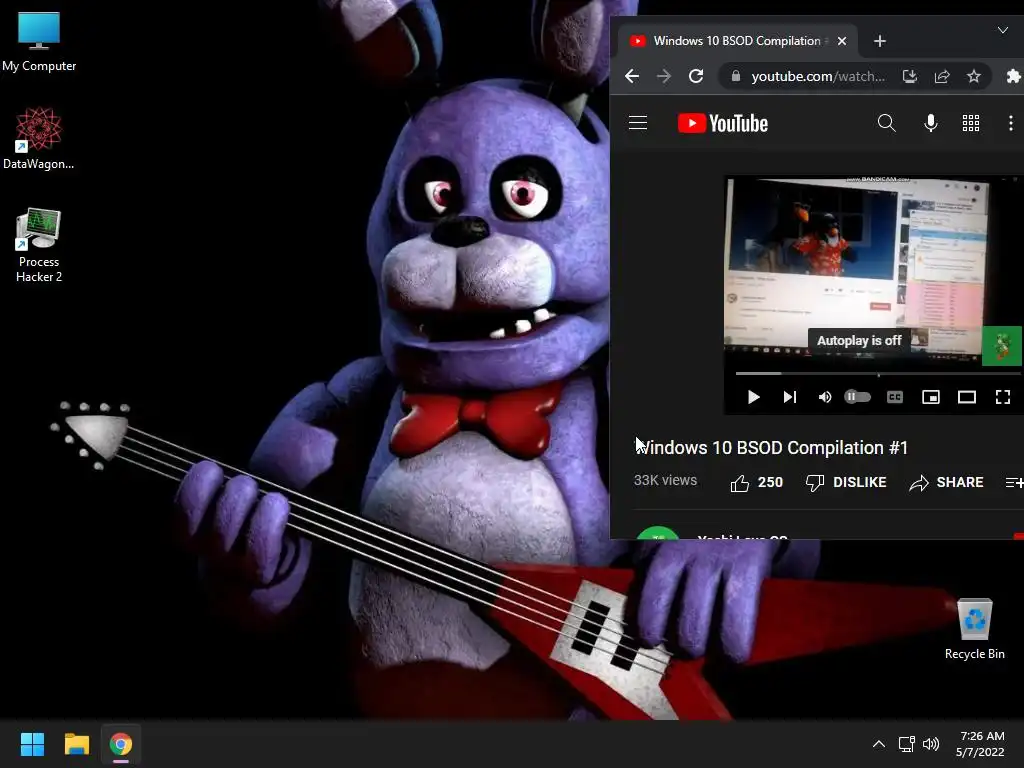Like the video with 250 likes

pyautogui.click(x=756, y=483)
